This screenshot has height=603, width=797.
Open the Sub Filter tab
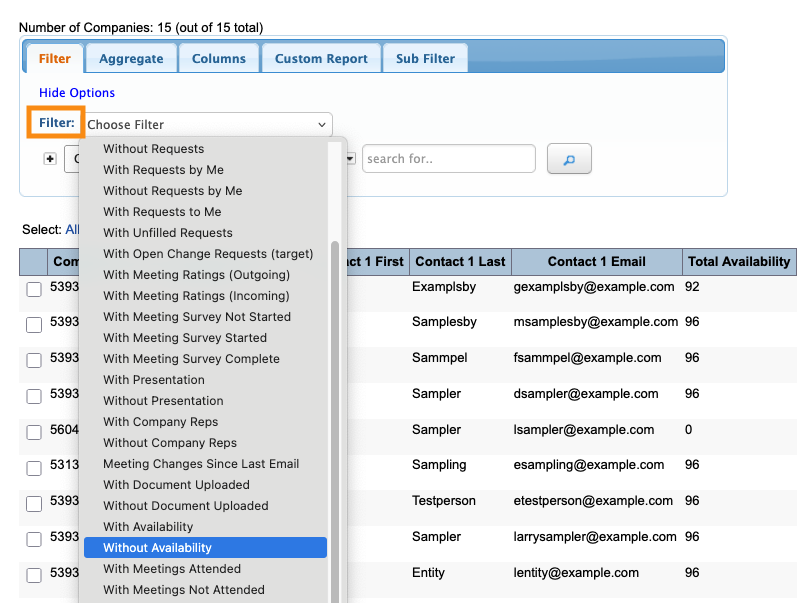coord(425,59)
